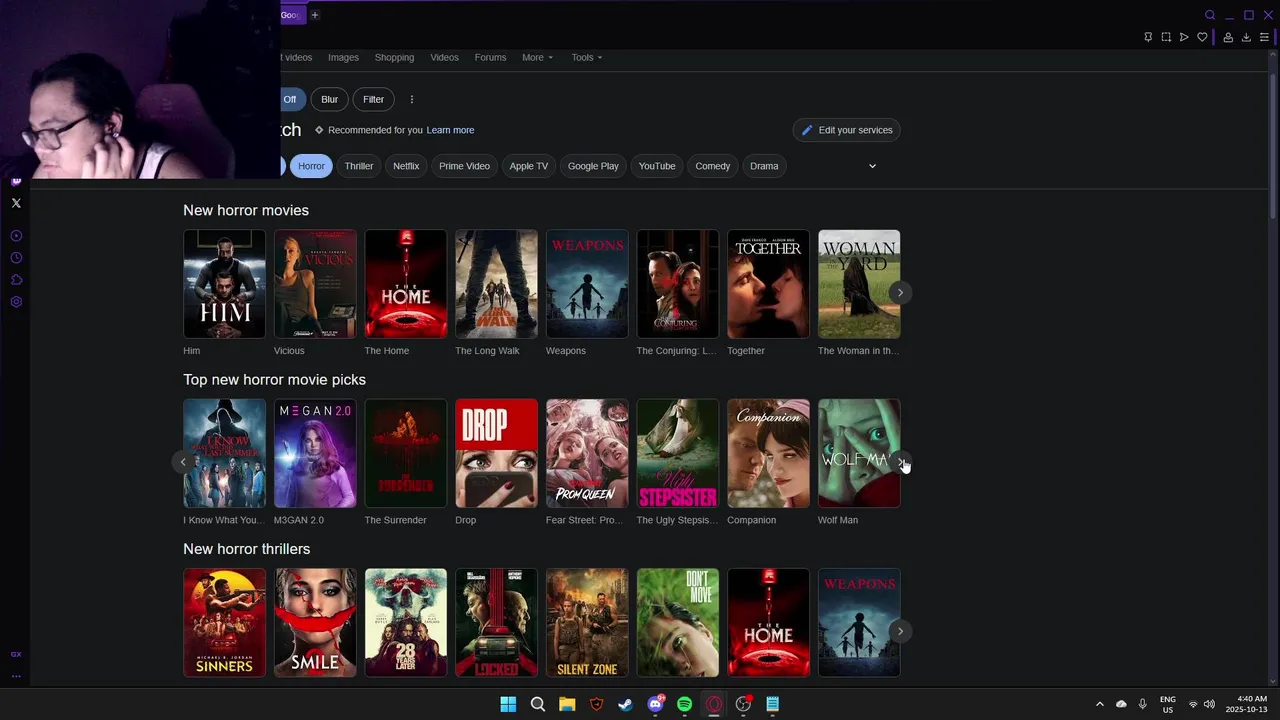The width and height of the screenshot is (1280, 720).
Task: Open History clock icon in sidebar
Action: tap(16, 258)
